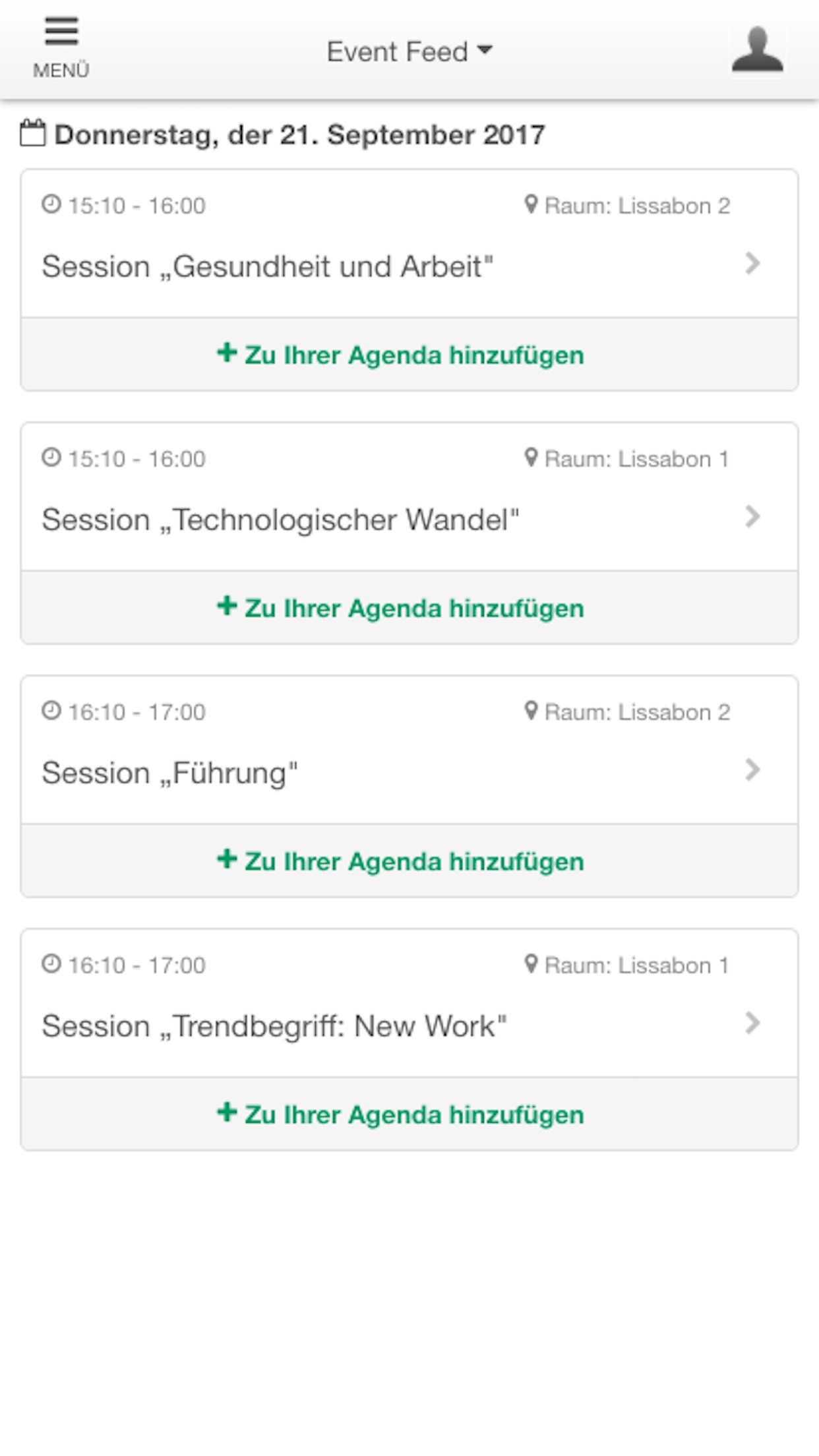The height and width of the screenshot is (1456, 819).
Task: Click the location pin of Trendbegriff: New Work session
Action: pyautogui.click(x=531, y=963)
